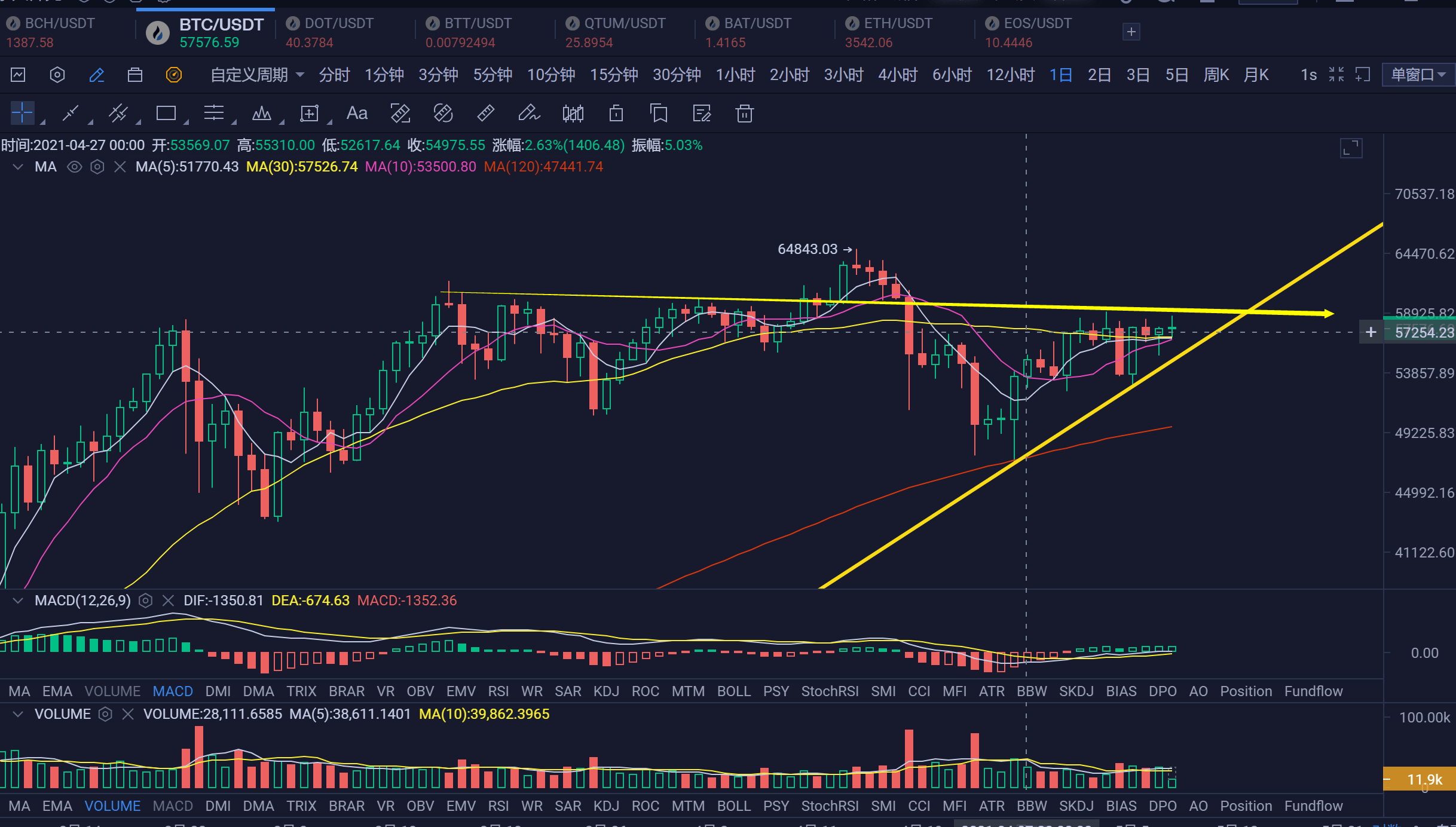The height and width of the screenshot is (827, 1456).
Task: Expand the rectangle tool submenu arrow
Action: (x=186, y=122)
